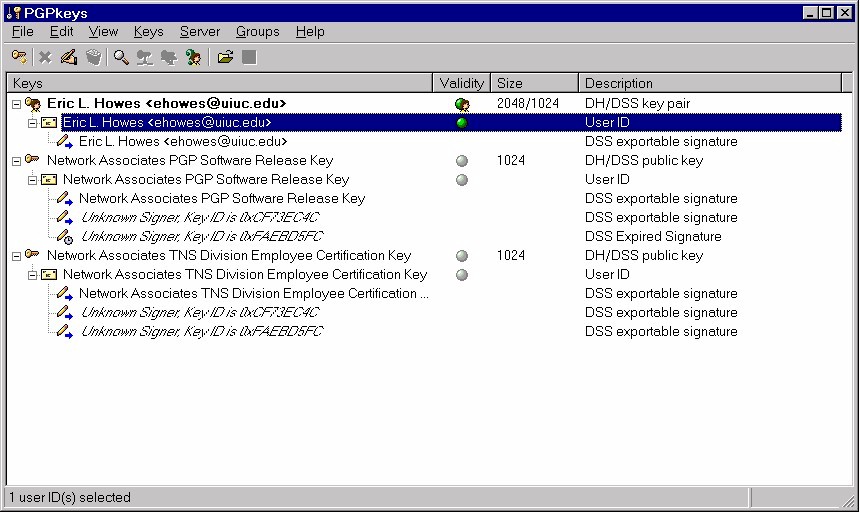Click key icon of TNS Division Certification Key

click(32, 255)
